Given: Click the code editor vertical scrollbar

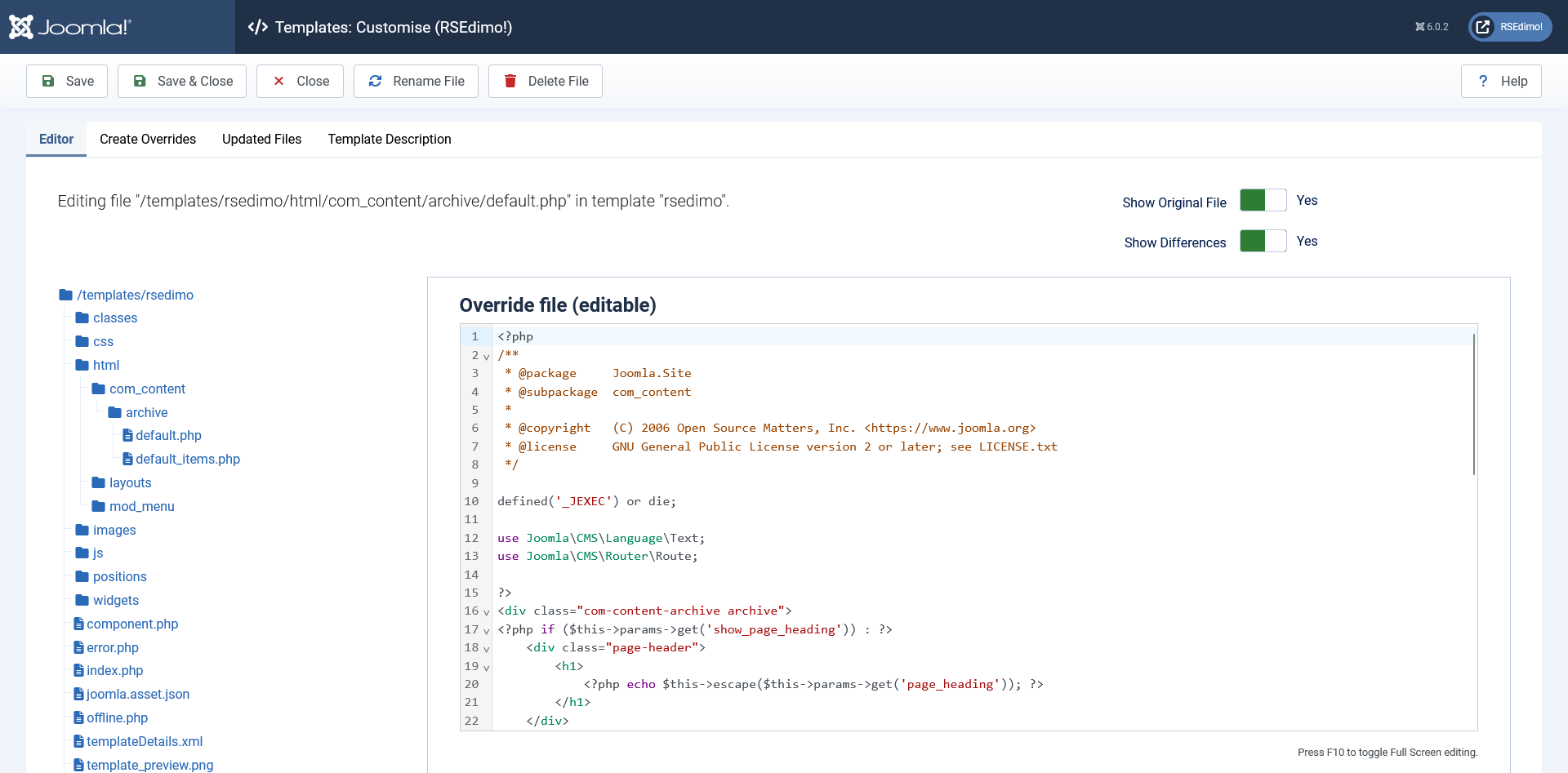Looking at the screenshot, I should pos(1473,404).
